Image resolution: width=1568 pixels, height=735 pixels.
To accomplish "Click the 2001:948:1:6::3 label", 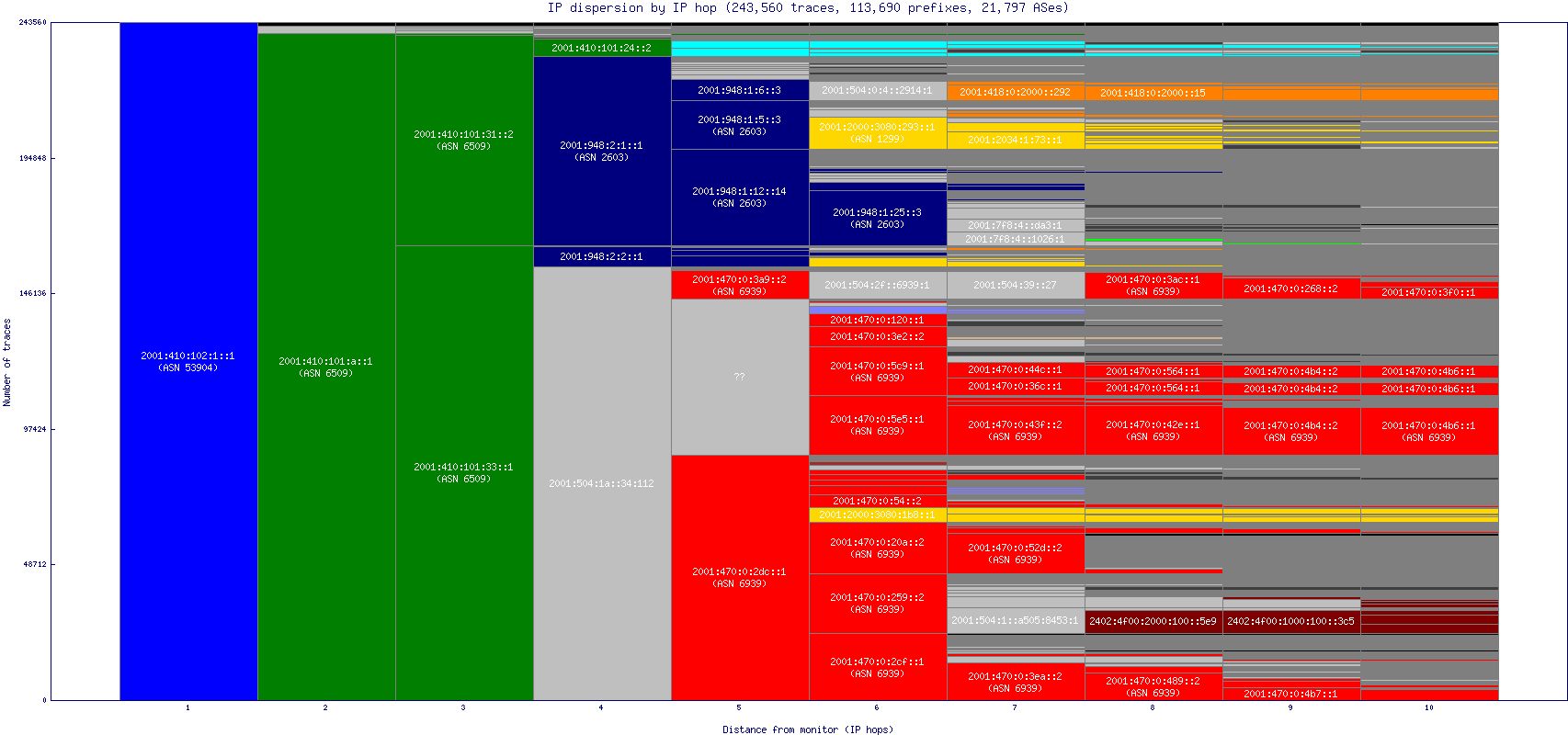I will [740, 90].
